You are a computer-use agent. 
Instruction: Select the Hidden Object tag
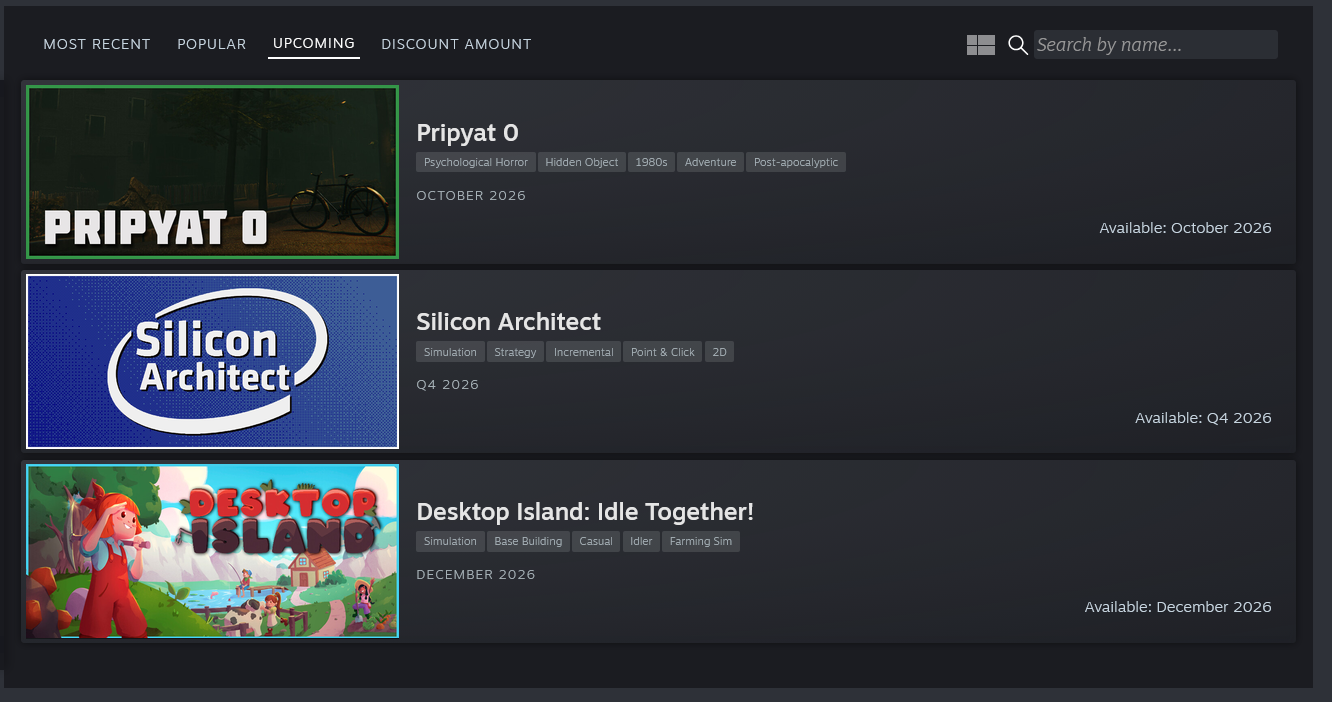click(582, 162)
